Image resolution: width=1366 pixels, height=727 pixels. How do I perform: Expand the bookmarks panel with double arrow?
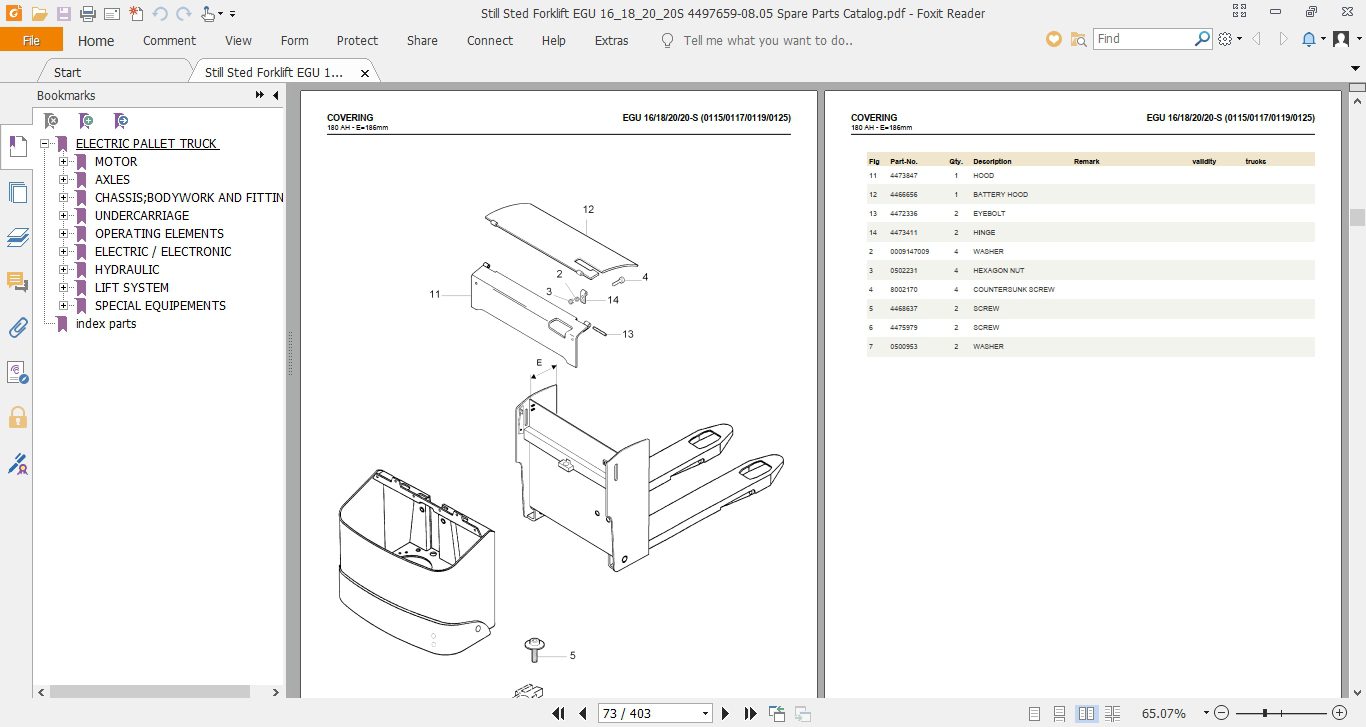point(260,96)
